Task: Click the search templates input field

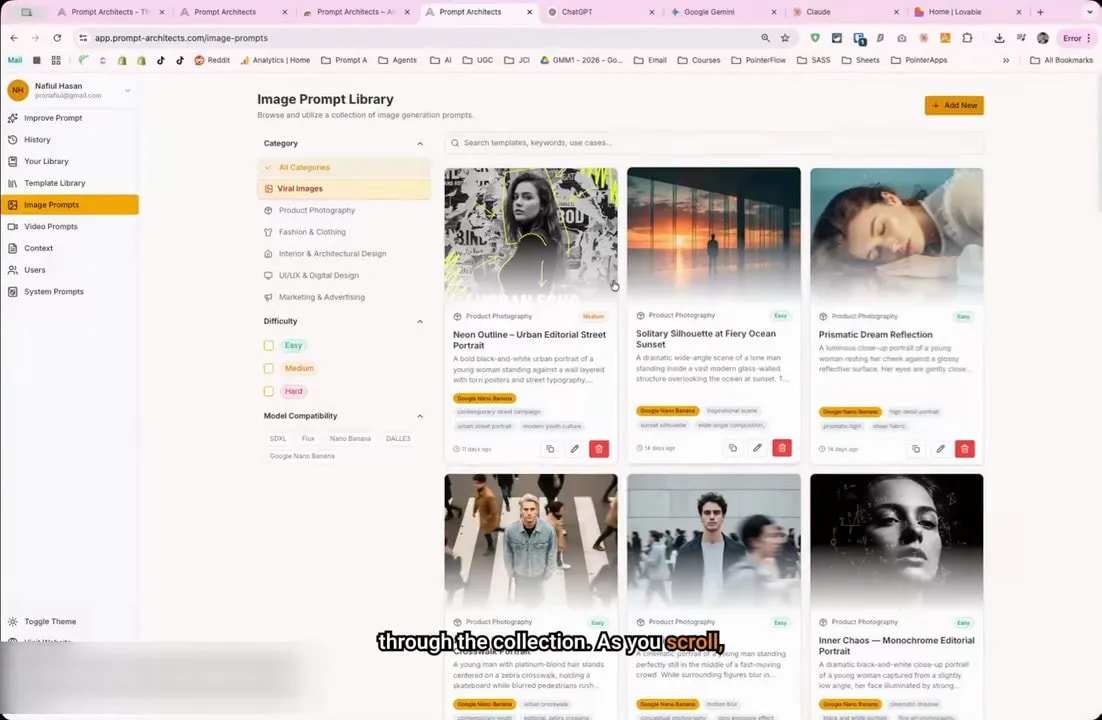Action: coord(713,143)
